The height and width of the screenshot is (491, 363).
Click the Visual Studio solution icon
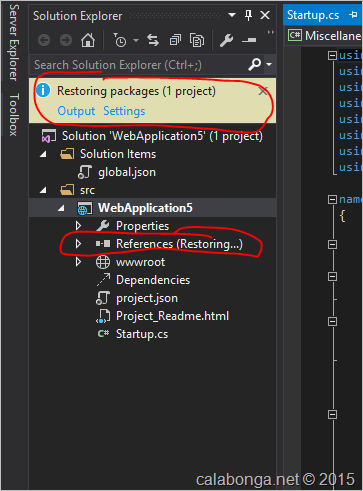(48, 136)
